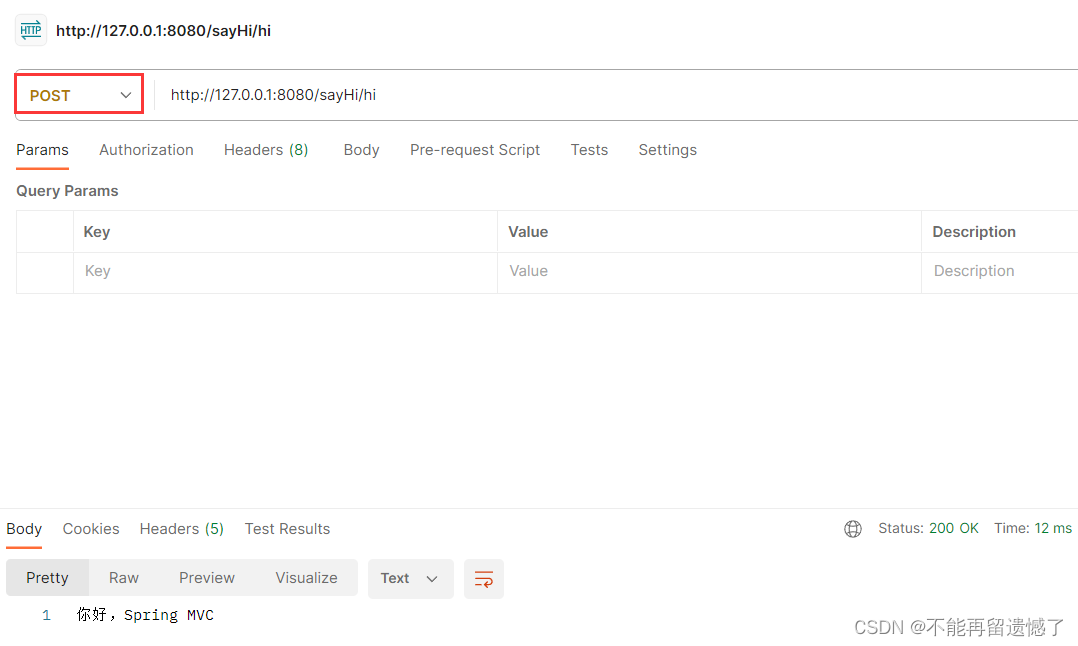
Task: Switch to the Params tab
Action: point(43,150)
